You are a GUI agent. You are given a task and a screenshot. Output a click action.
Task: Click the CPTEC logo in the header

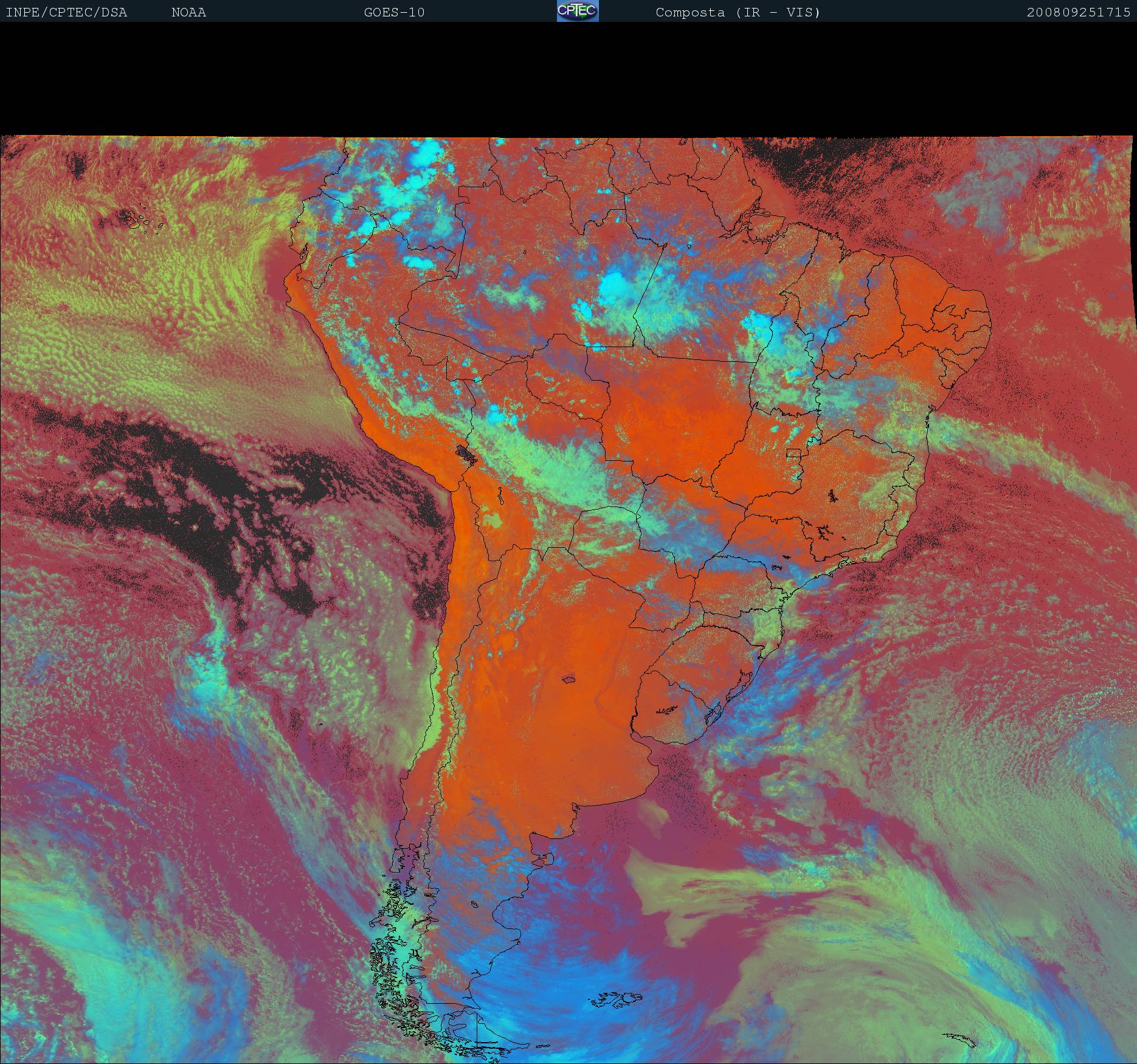click(578, 11)
